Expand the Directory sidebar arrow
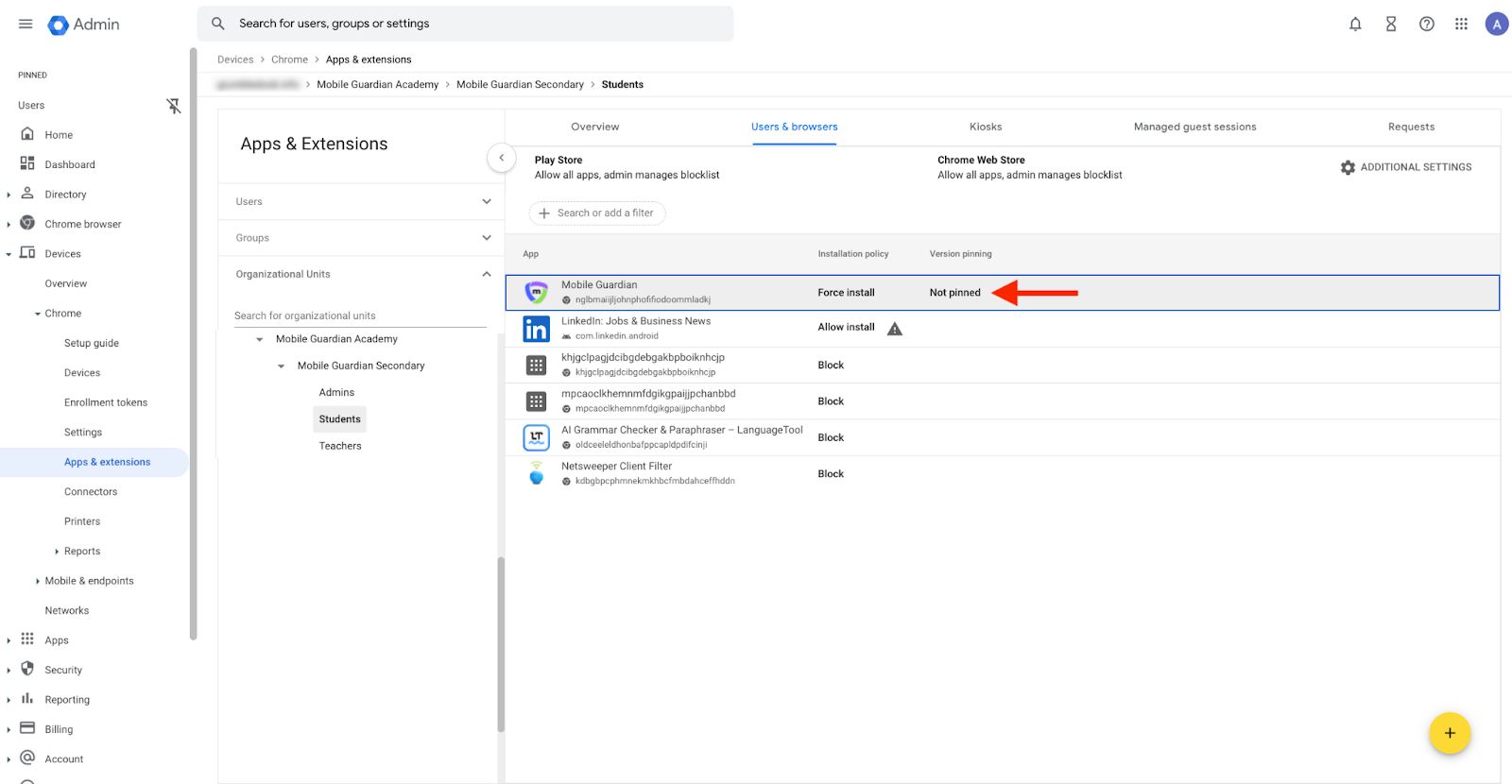 click(x=9, y=195)
